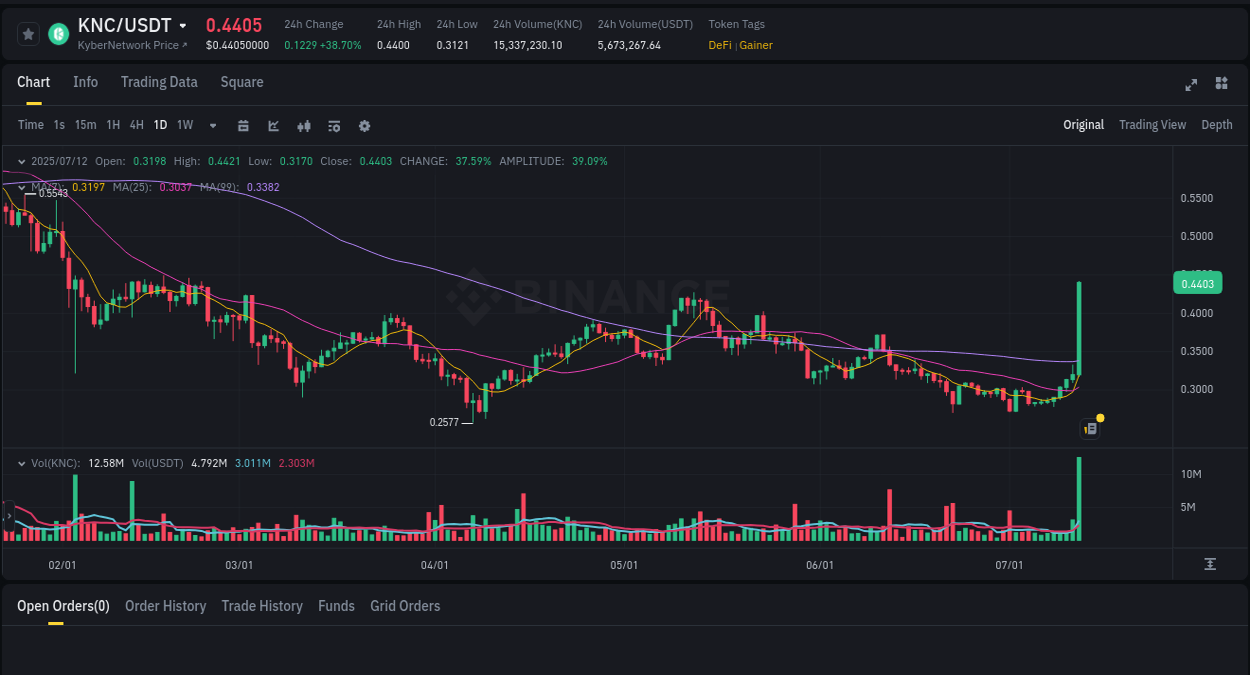Open the calendar date-range picker icon
1250x675 pixels.
[243, 125]
